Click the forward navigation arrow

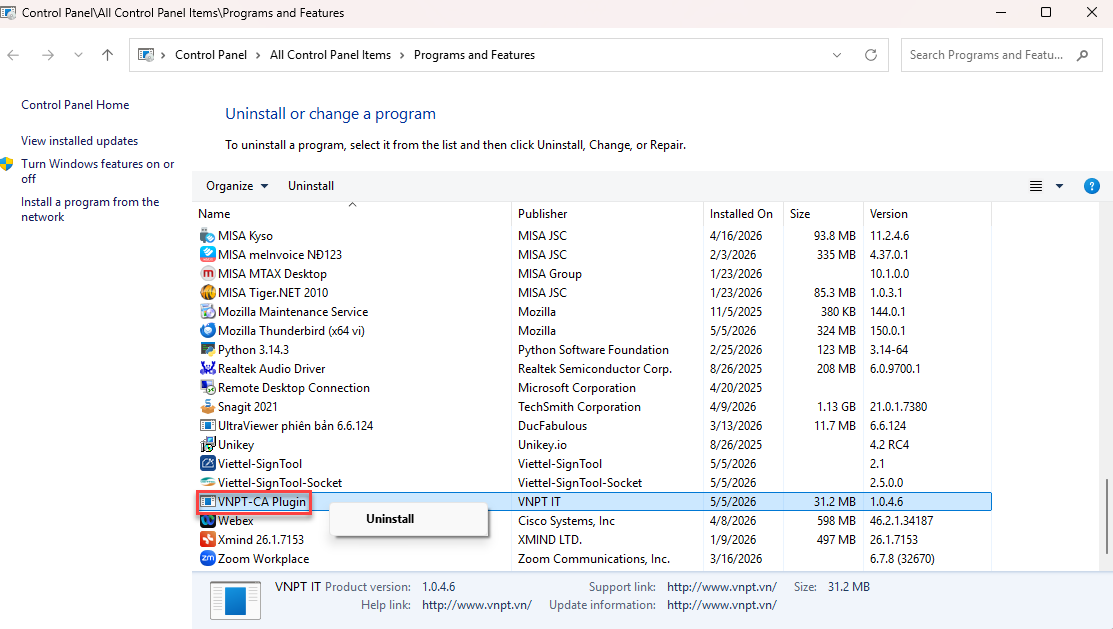point(48,55)
